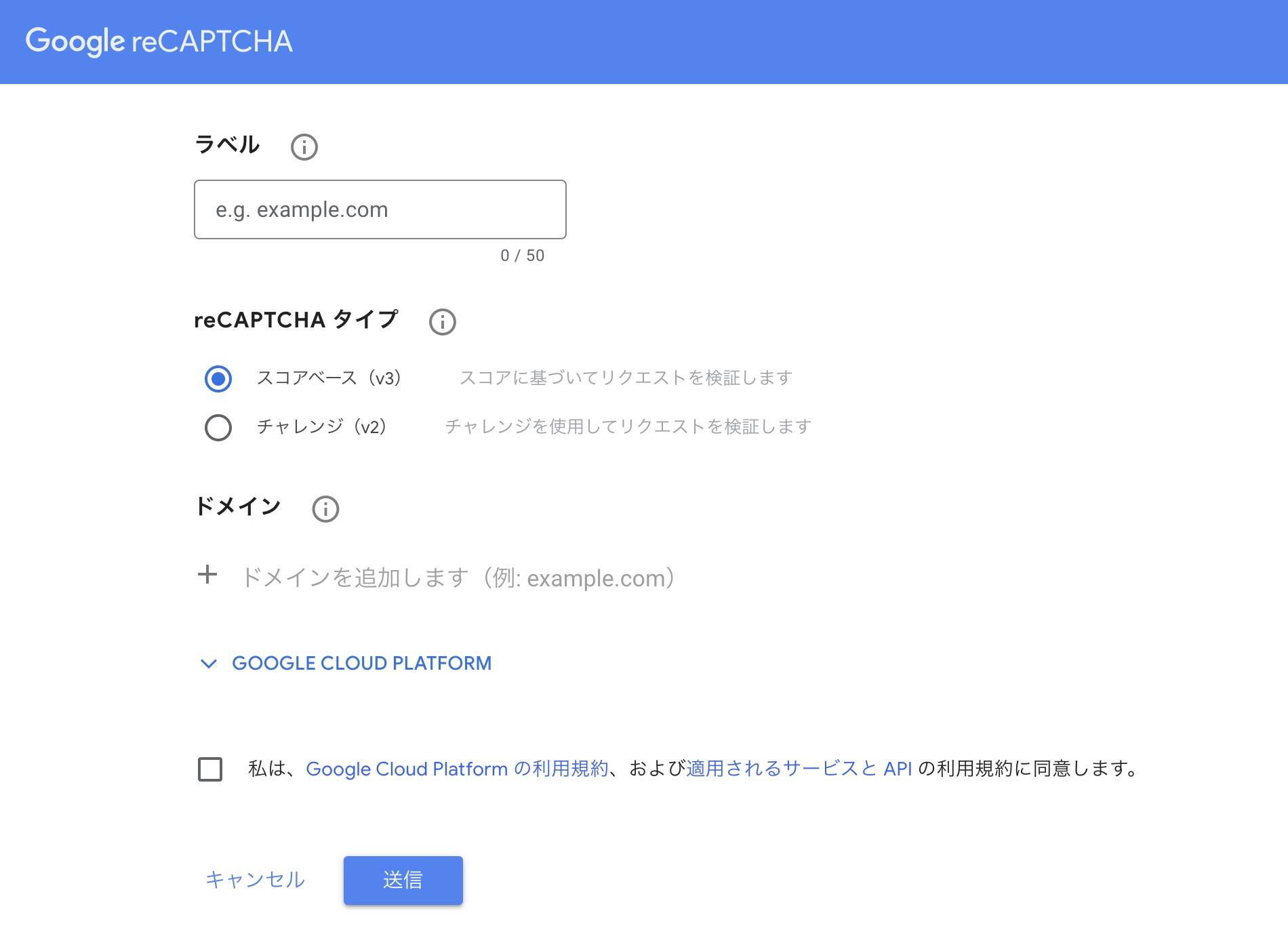Click the info icon next to ラベル

point(304,146)
